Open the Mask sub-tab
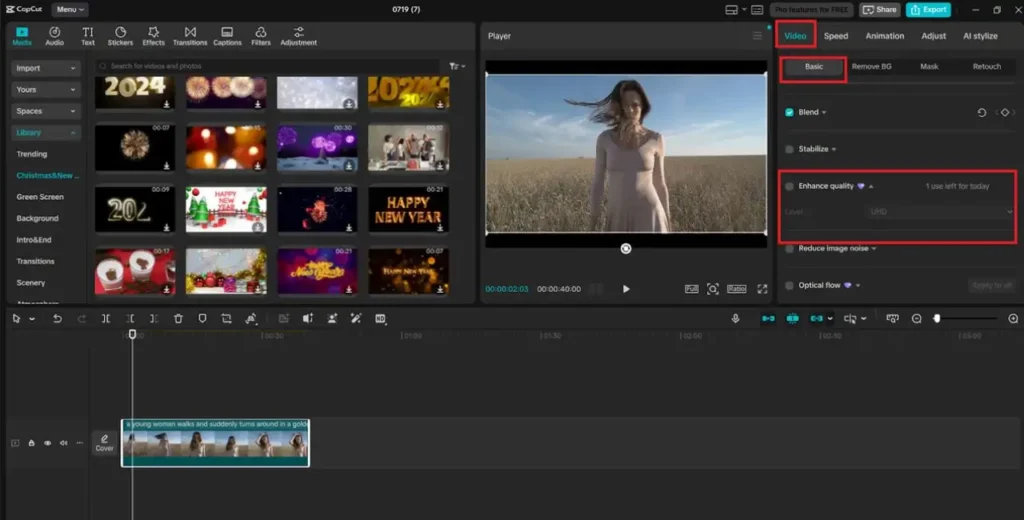1024x520 pixels. click(929, 67)
